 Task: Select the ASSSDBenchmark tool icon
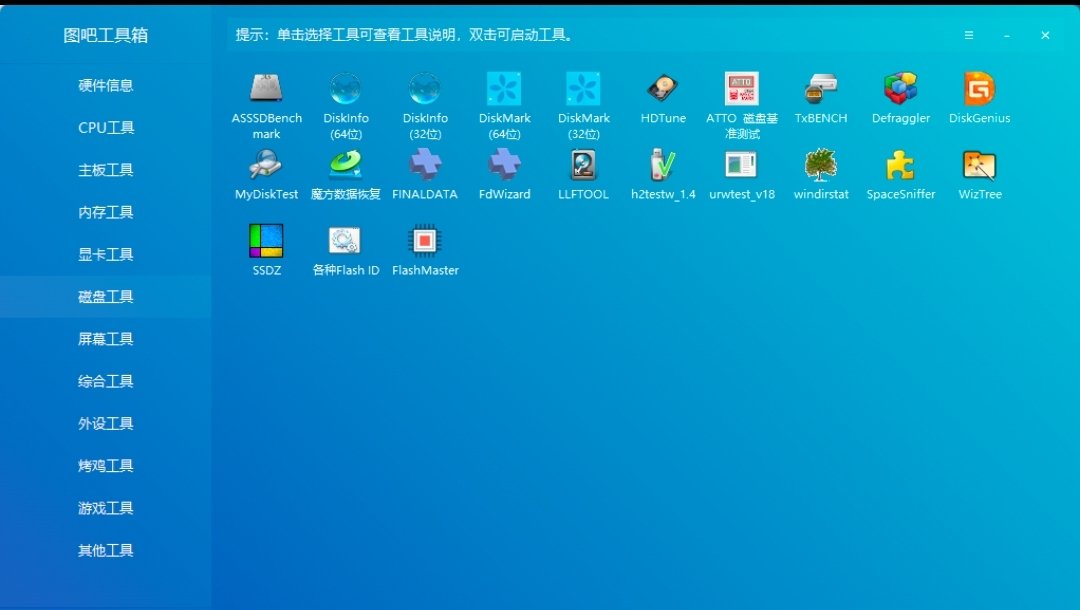click(x=267, y=88)
